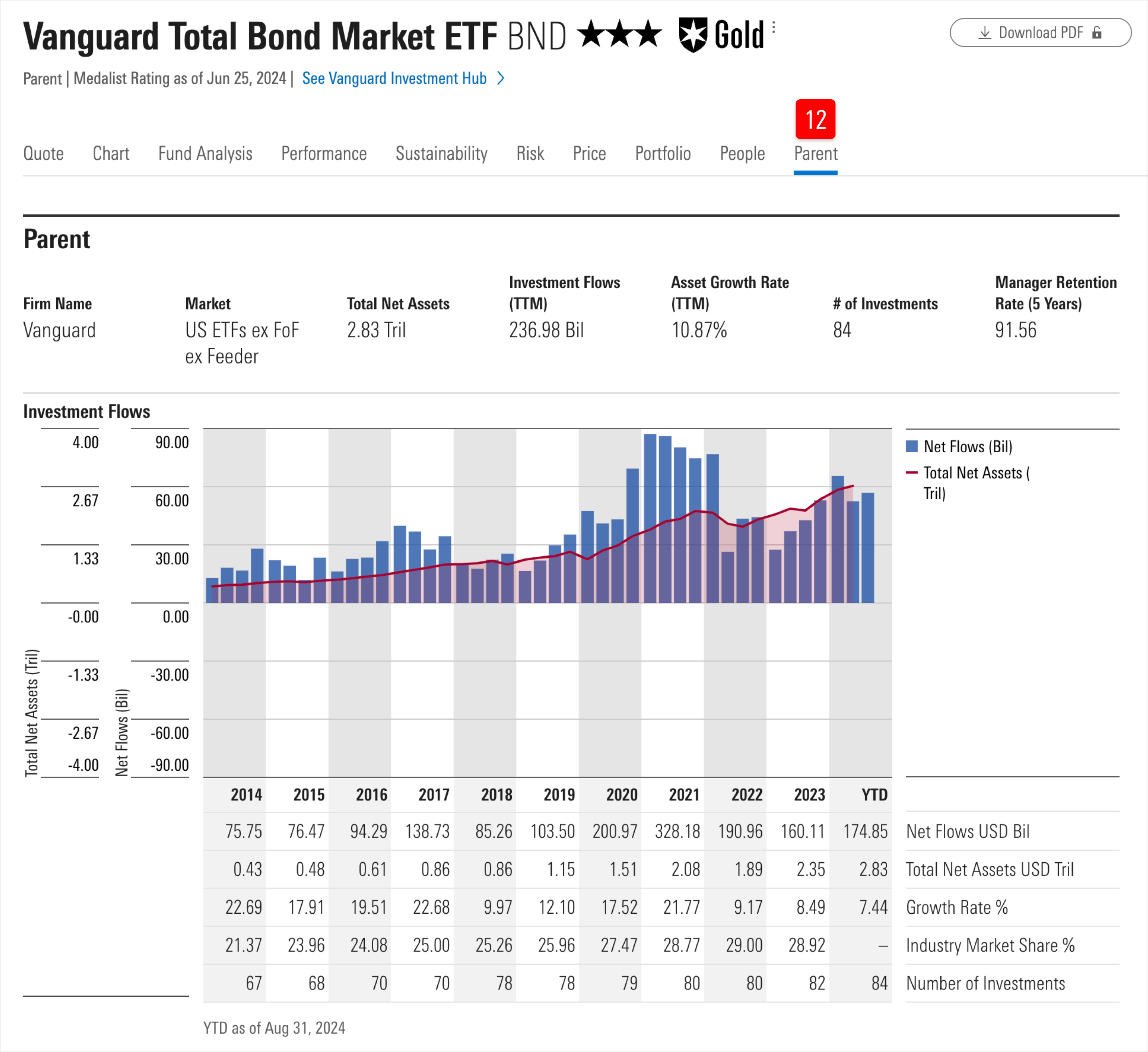Open the People tab

(x=742, y=153)
